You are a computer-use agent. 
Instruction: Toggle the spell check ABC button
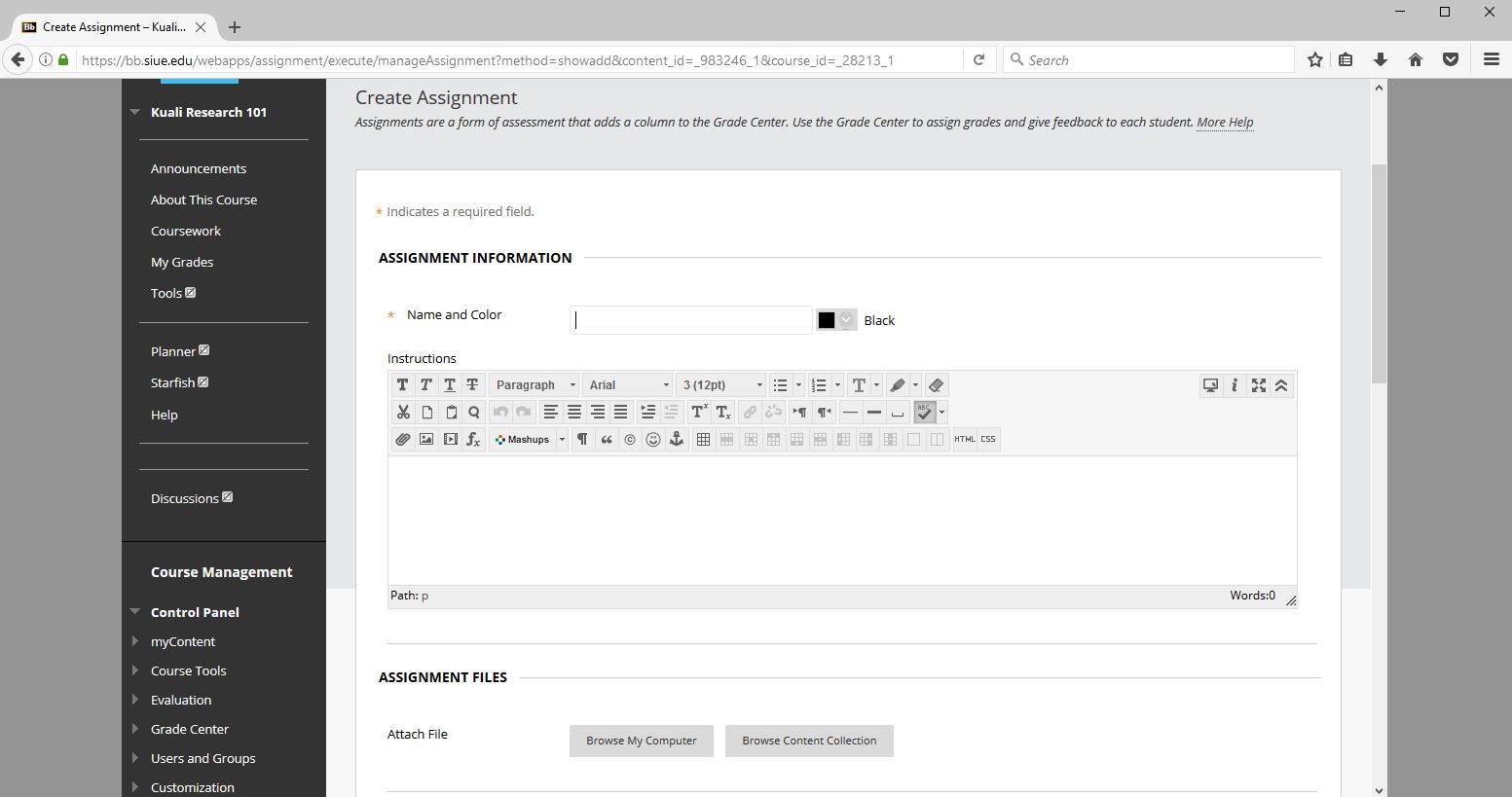pos(924,413)
